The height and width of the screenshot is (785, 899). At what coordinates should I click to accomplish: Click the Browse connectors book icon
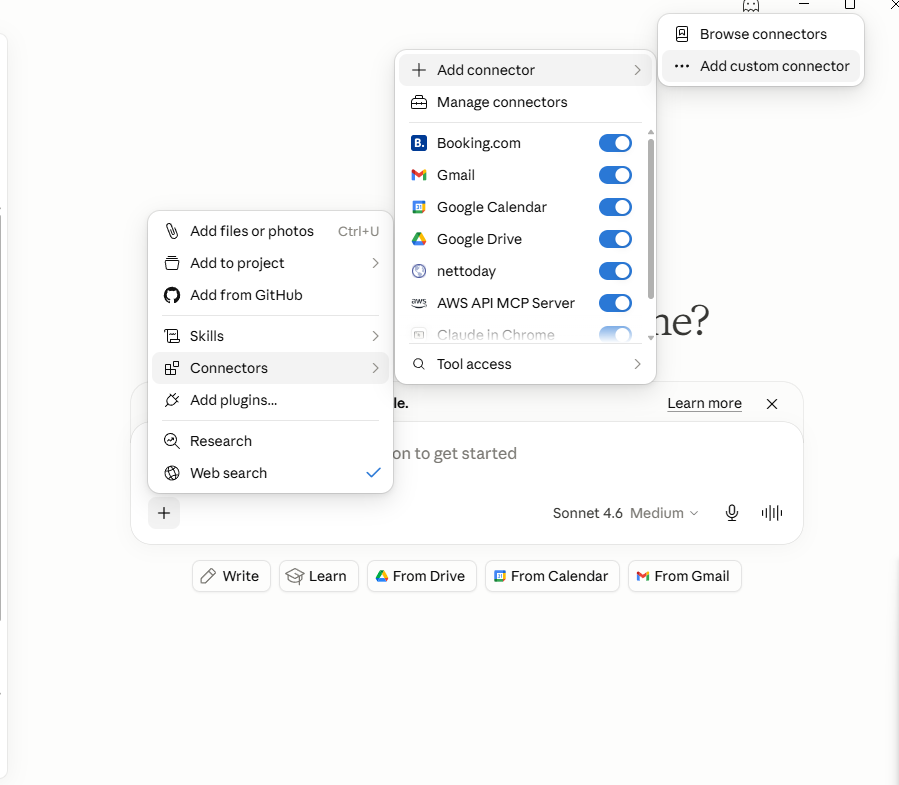(682, 34)
